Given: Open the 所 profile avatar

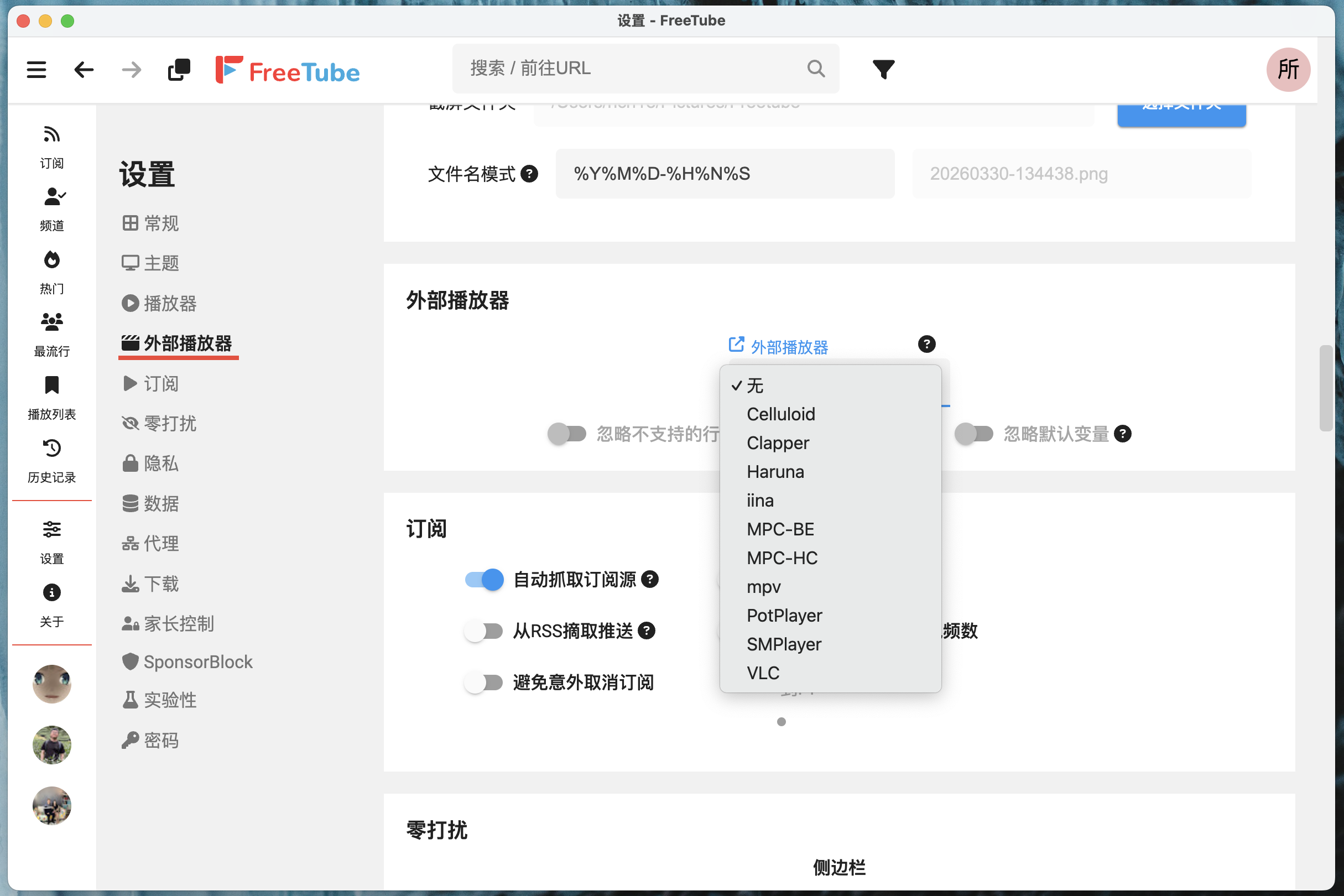Looking at the screenshot, I should click(x=1288, y=69).
